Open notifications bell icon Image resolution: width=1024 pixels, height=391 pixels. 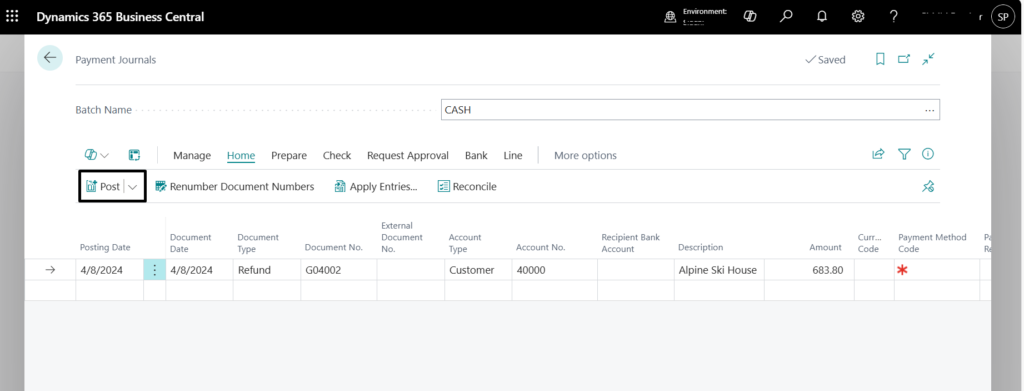pyautogui.click(x=822, y=17)
